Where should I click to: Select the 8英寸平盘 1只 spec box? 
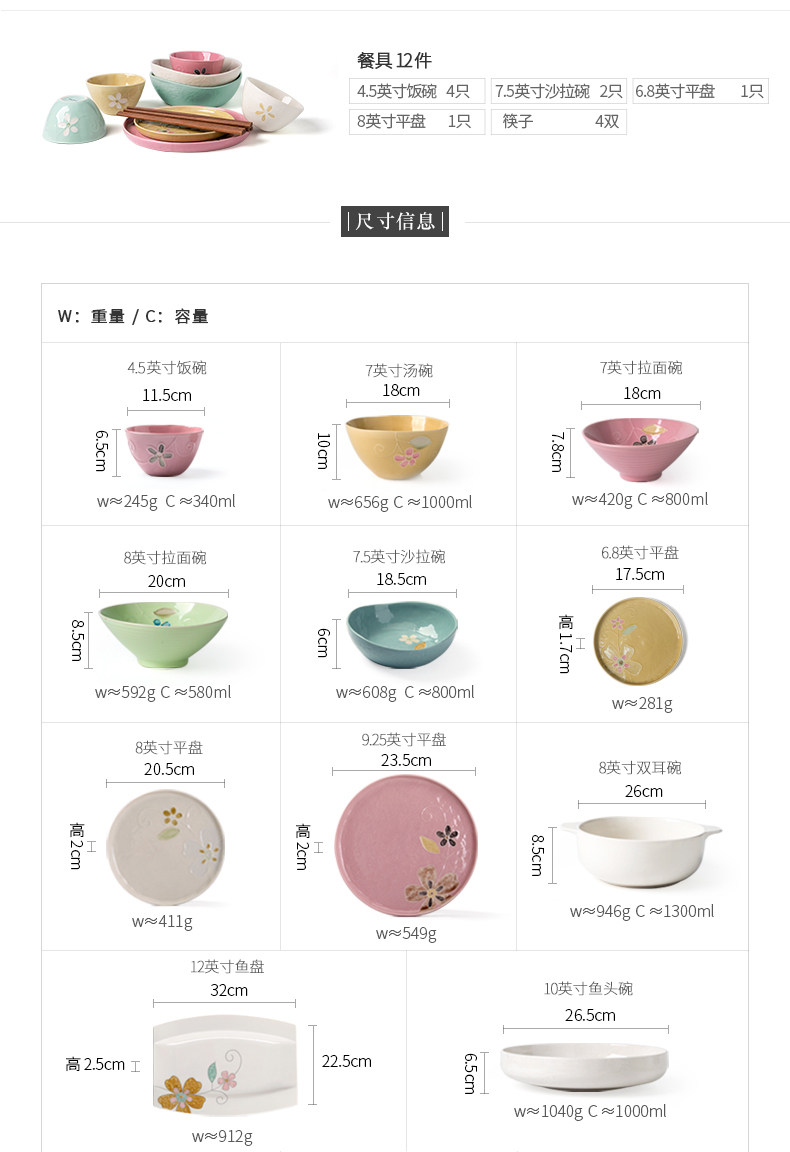417,121
